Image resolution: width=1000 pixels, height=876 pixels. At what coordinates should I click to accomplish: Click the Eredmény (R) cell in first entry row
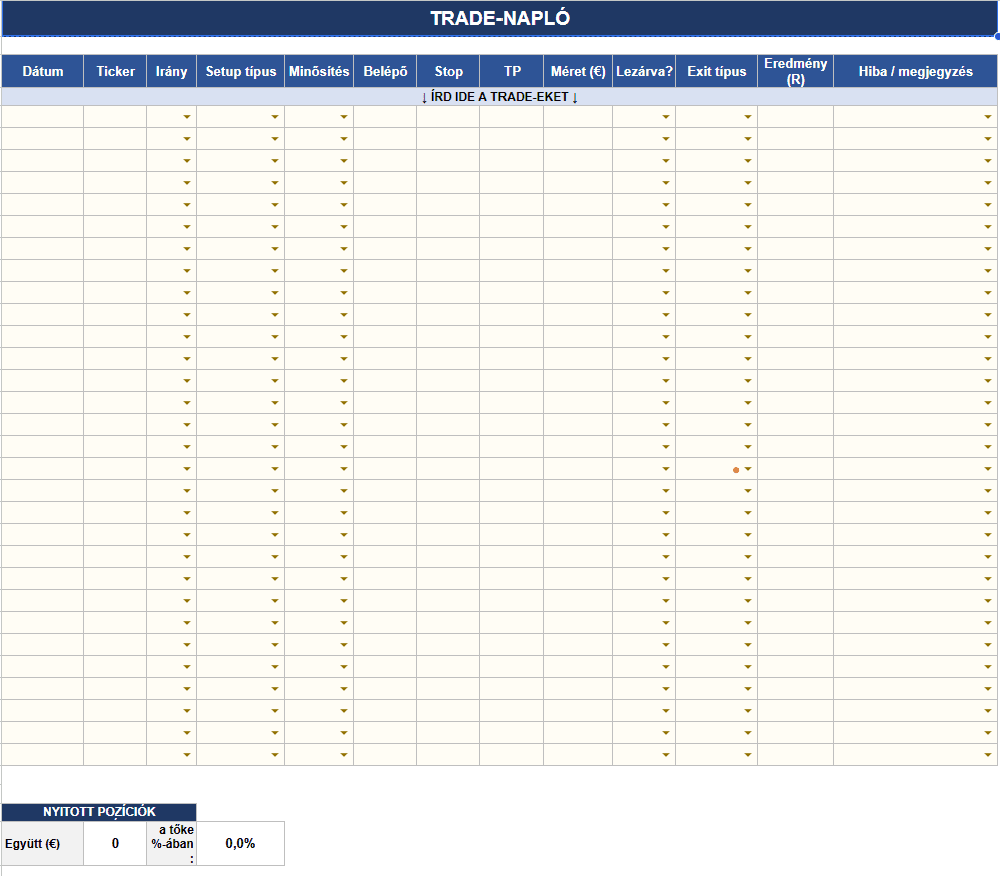point(795,117)
